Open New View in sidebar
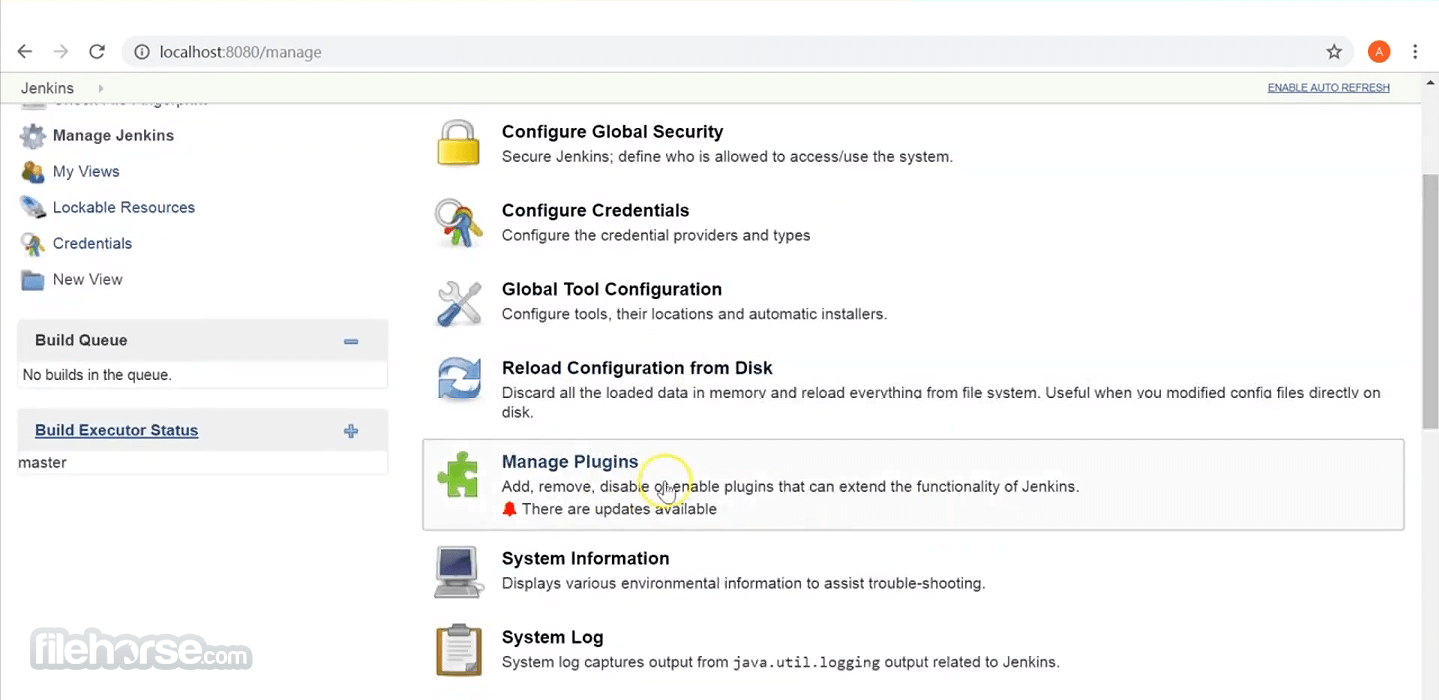The image size is (1439, 700). point(88,280)
